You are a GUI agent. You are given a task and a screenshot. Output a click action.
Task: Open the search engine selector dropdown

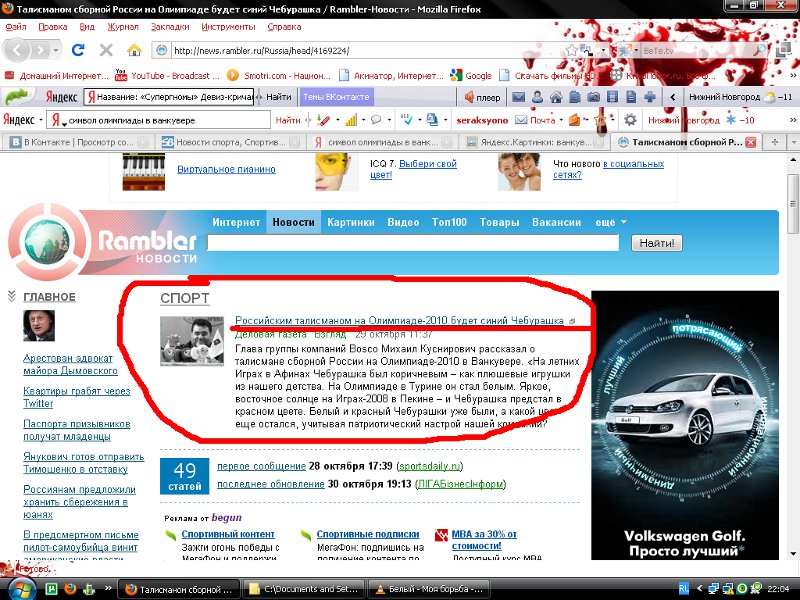tap(636, 50)
